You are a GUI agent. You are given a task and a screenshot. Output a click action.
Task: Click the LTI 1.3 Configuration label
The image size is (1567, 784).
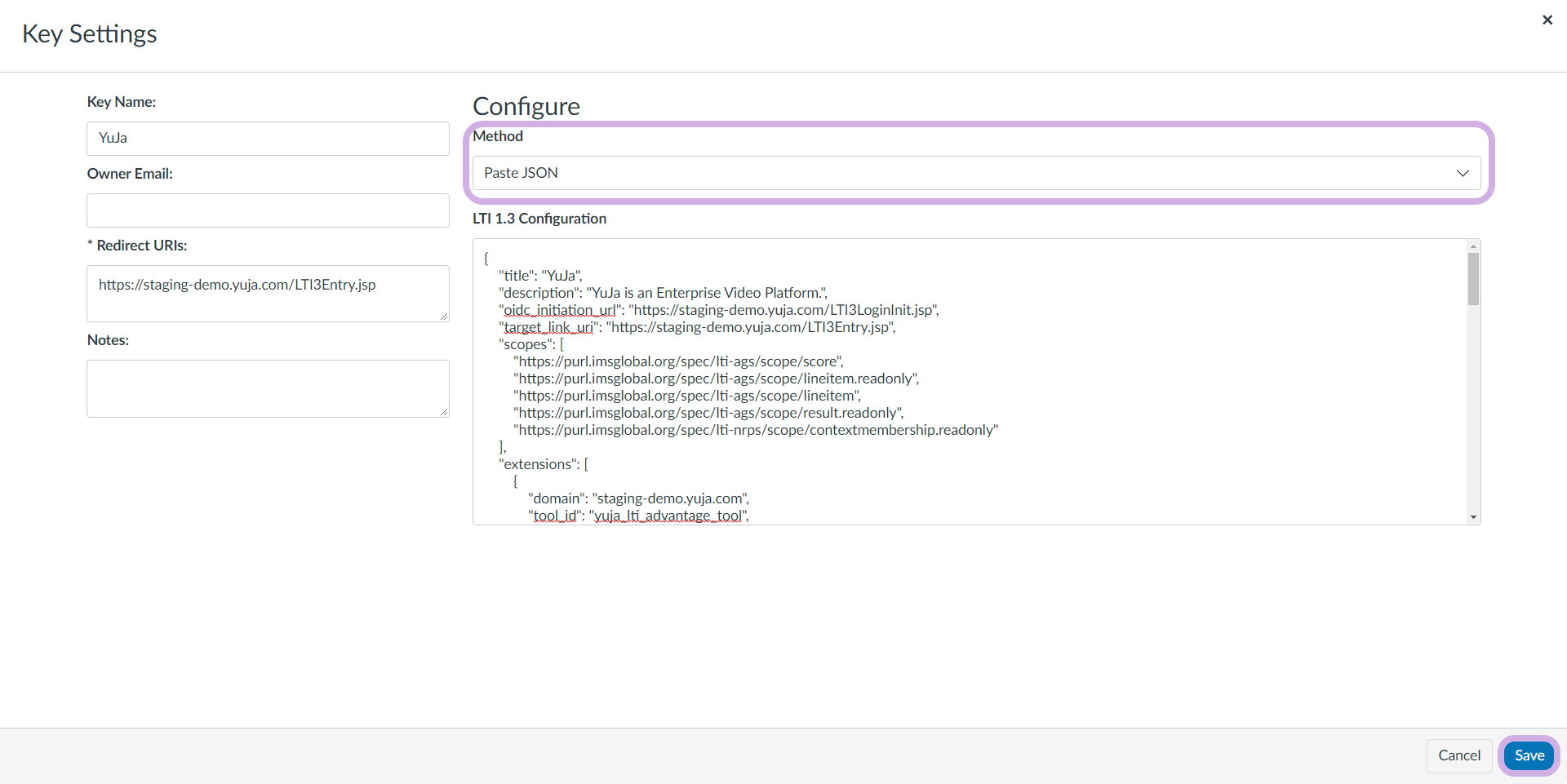click(539, 219)
